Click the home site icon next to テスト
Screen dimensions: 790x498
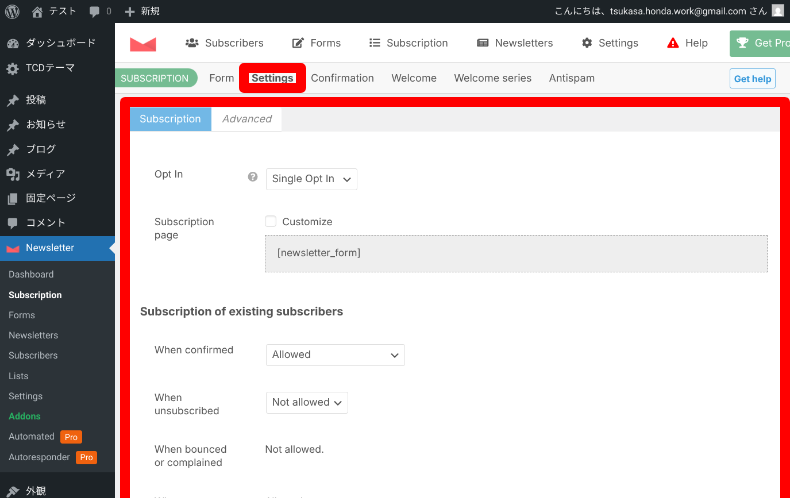tap(37, 12)
